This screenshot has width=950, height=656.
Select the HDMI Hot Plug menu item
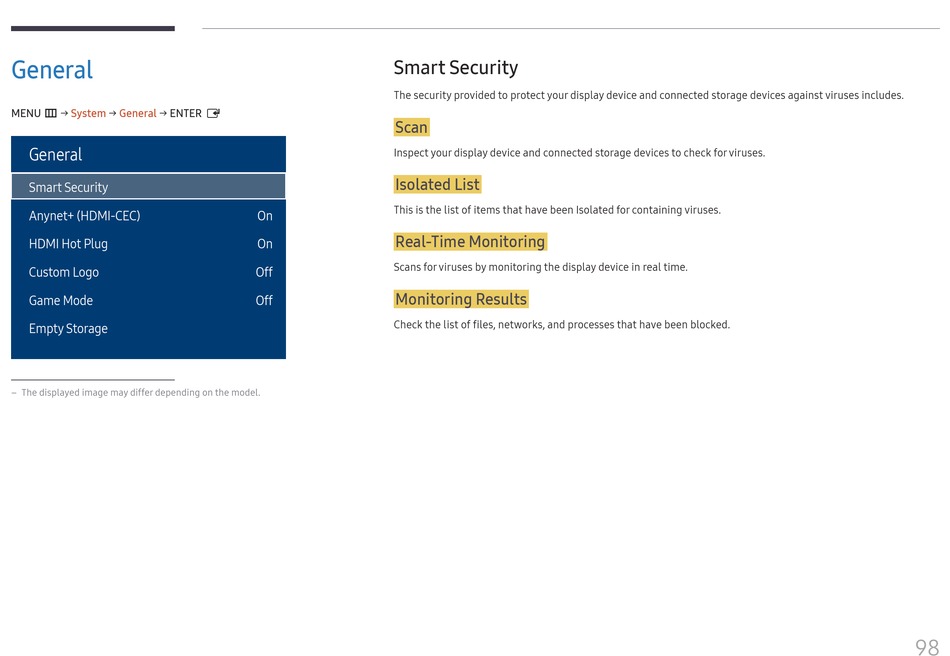[68, 244]
